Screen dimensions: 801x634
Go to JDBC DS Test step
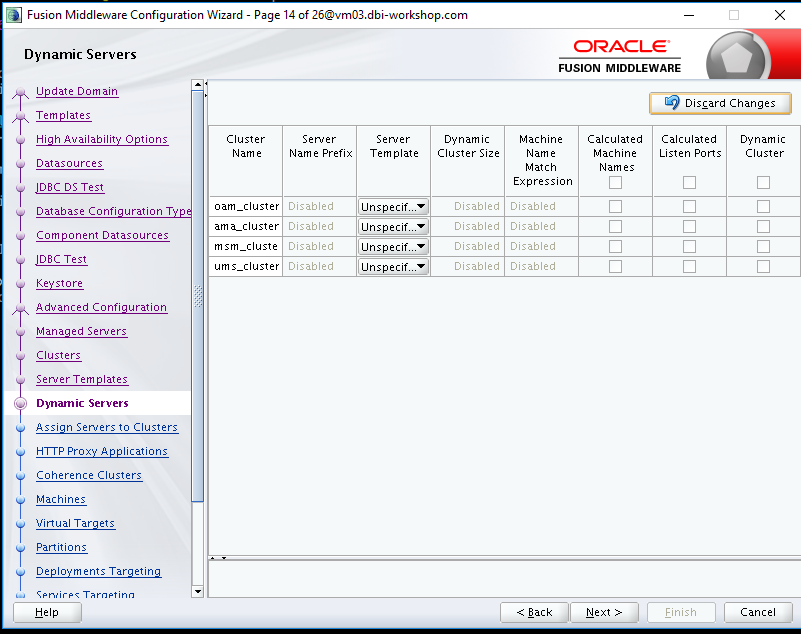tap(70, 187)
